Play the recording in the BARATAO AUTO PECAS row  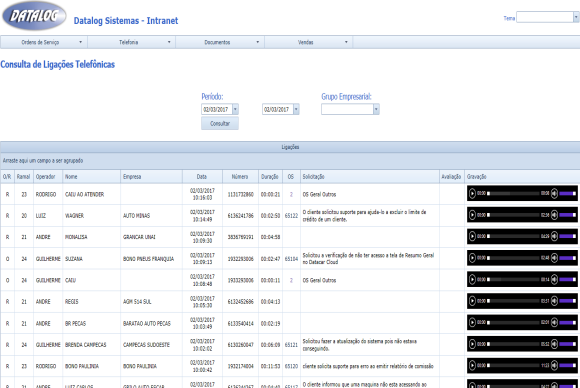pos(472,323)
